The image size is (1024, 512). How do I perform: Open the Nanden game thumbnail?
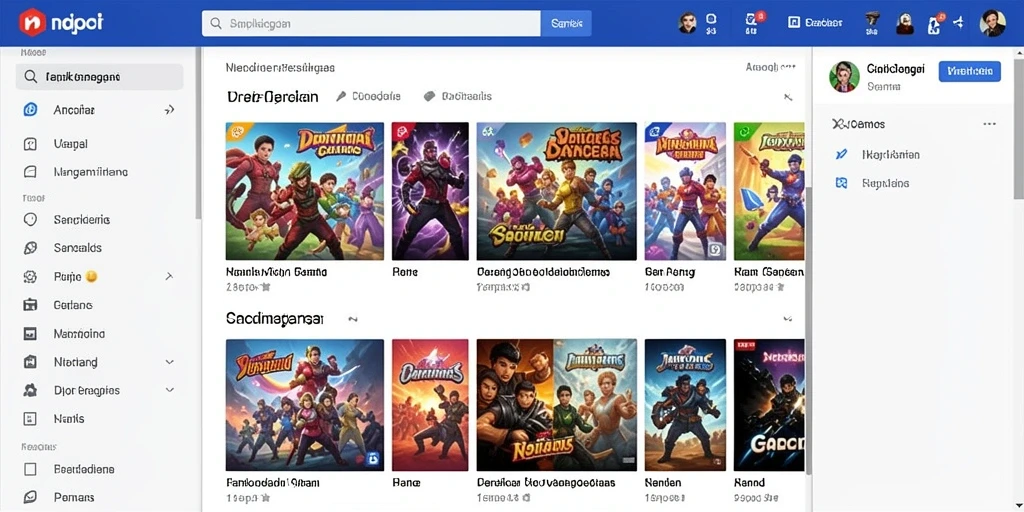pos(685,405)
